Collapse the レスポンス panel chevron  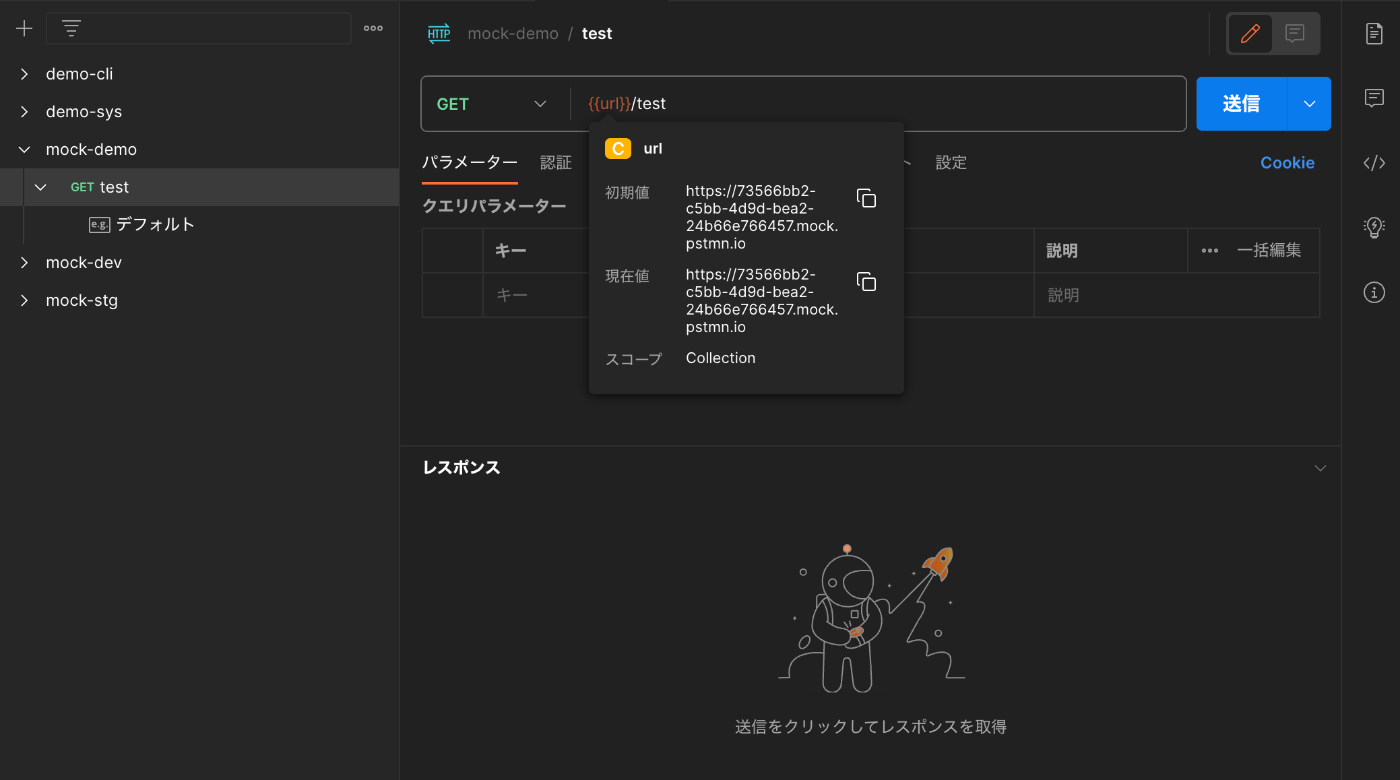click(x=1320, y=468)
